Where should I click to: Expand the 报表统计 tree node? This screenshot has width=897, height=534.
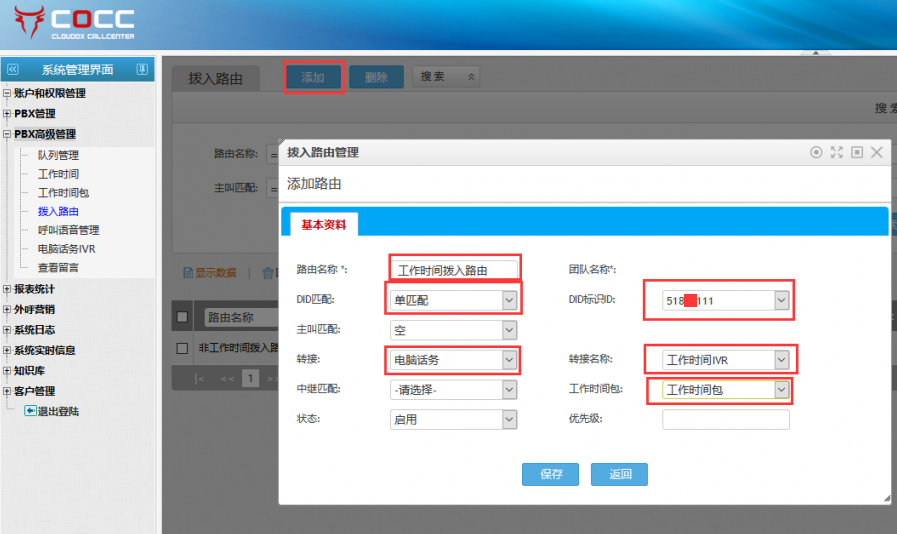click(7, 289)
